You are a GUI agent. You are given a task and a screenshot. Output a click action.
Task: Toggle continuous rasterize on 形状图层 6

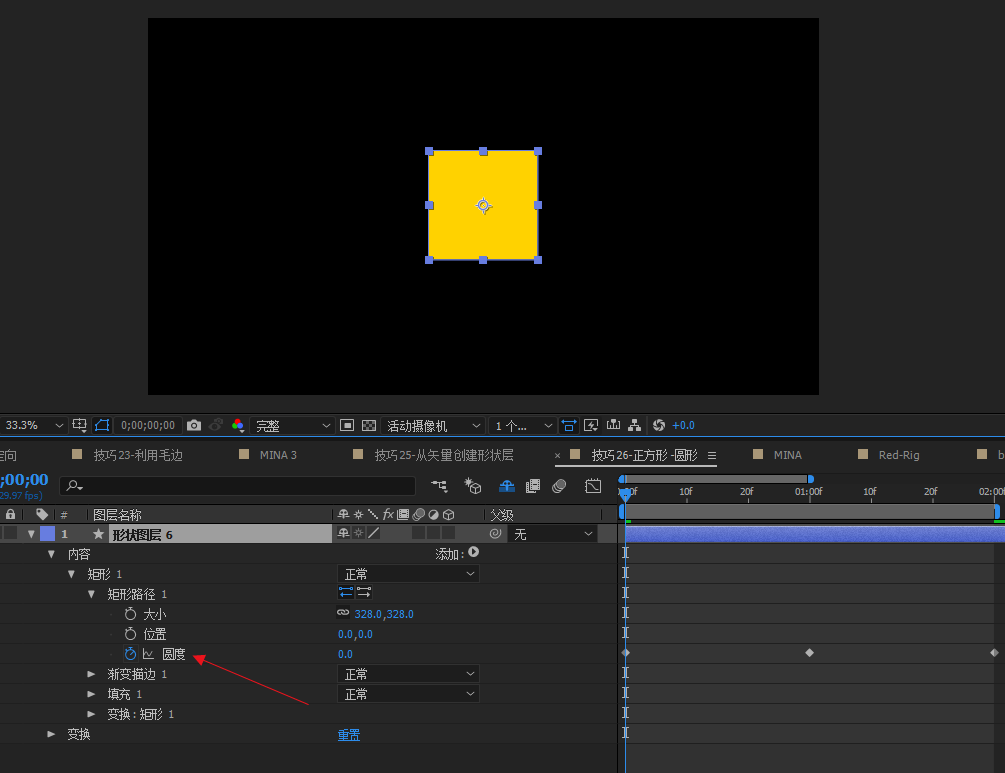(x=358, y=533)
